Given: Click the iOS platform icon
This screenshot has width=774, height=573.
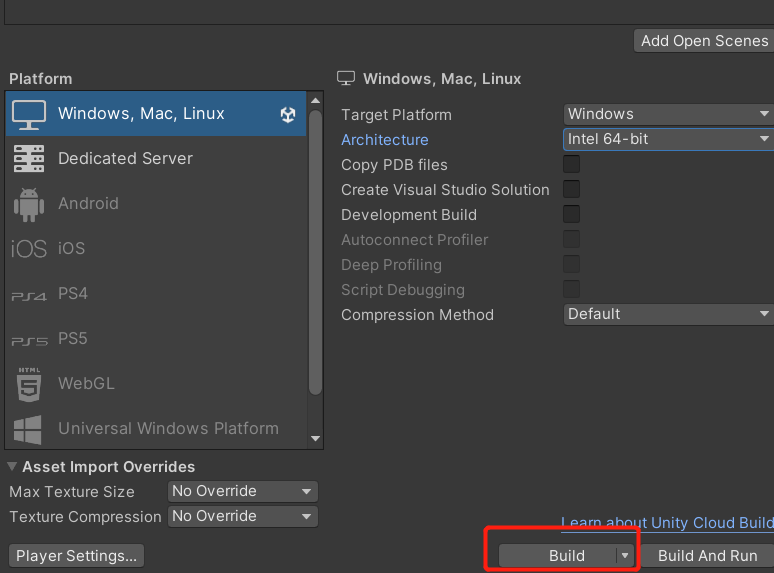Looking at the screenshot, I should (x=29, y=249).
